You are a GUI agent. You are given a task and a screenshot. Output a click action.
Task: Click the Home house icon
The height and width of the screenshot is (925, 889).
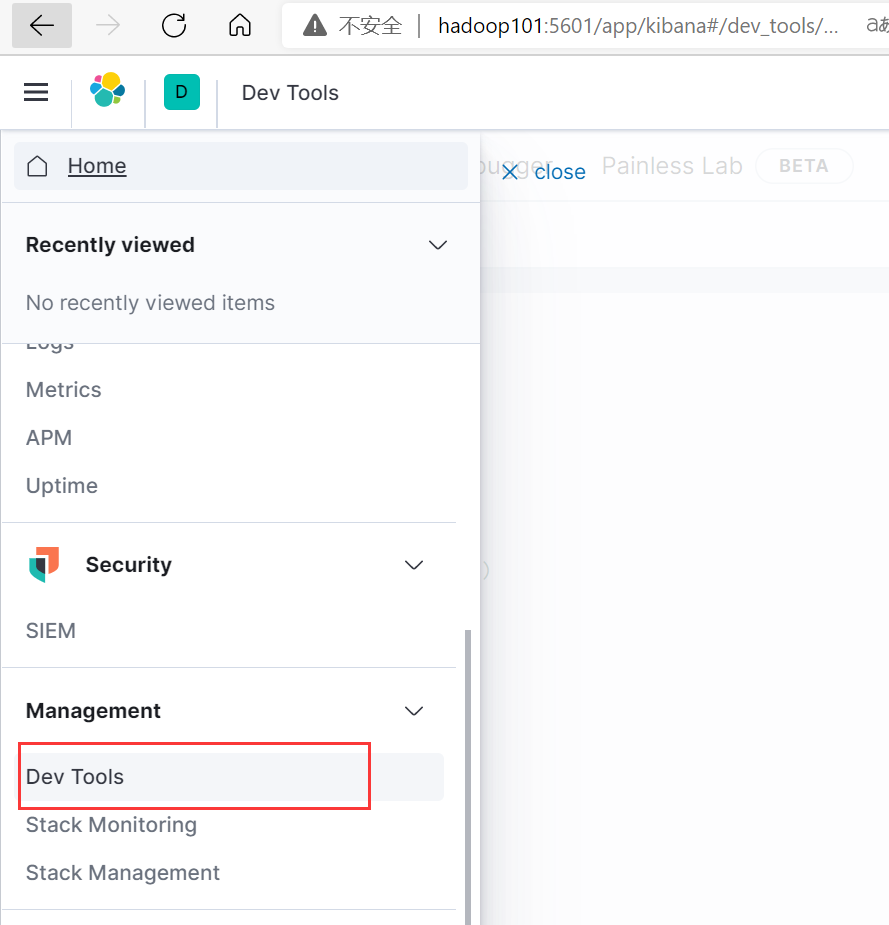(37, 166)
